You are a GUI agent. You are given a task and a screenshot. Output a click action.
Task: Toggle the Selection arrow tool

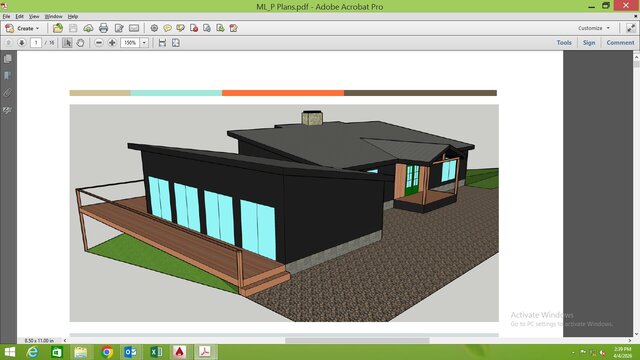[x=67, y=42]
